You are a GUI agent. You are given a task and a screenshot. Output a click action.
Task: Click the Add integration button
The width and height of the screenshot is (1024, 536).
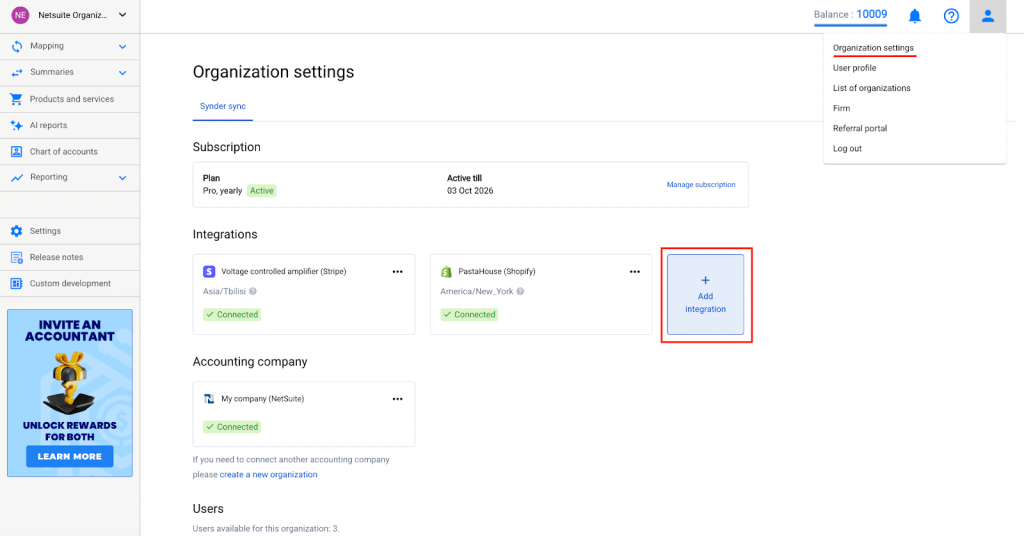point(705,295)
